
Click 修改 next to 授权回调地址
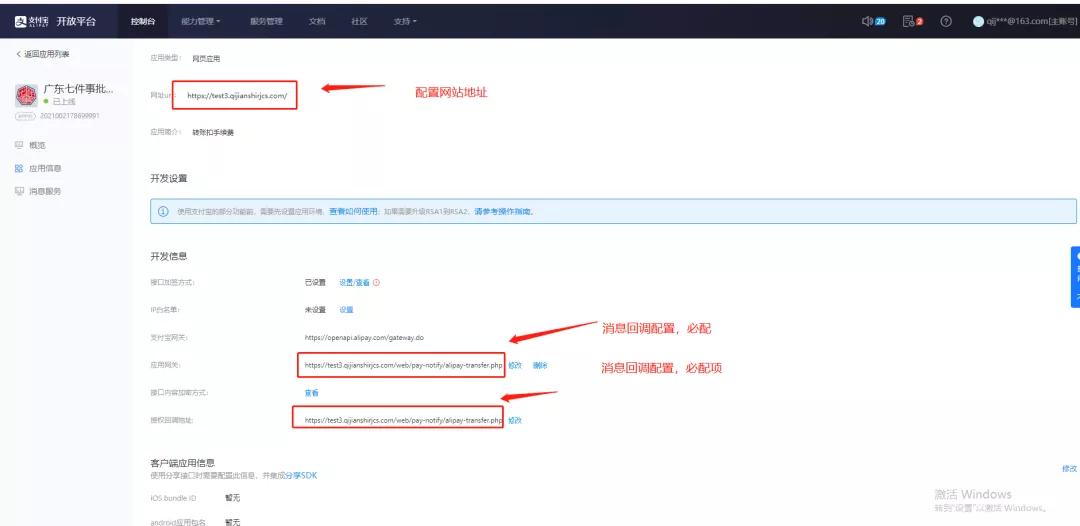[x=515, y=420]
